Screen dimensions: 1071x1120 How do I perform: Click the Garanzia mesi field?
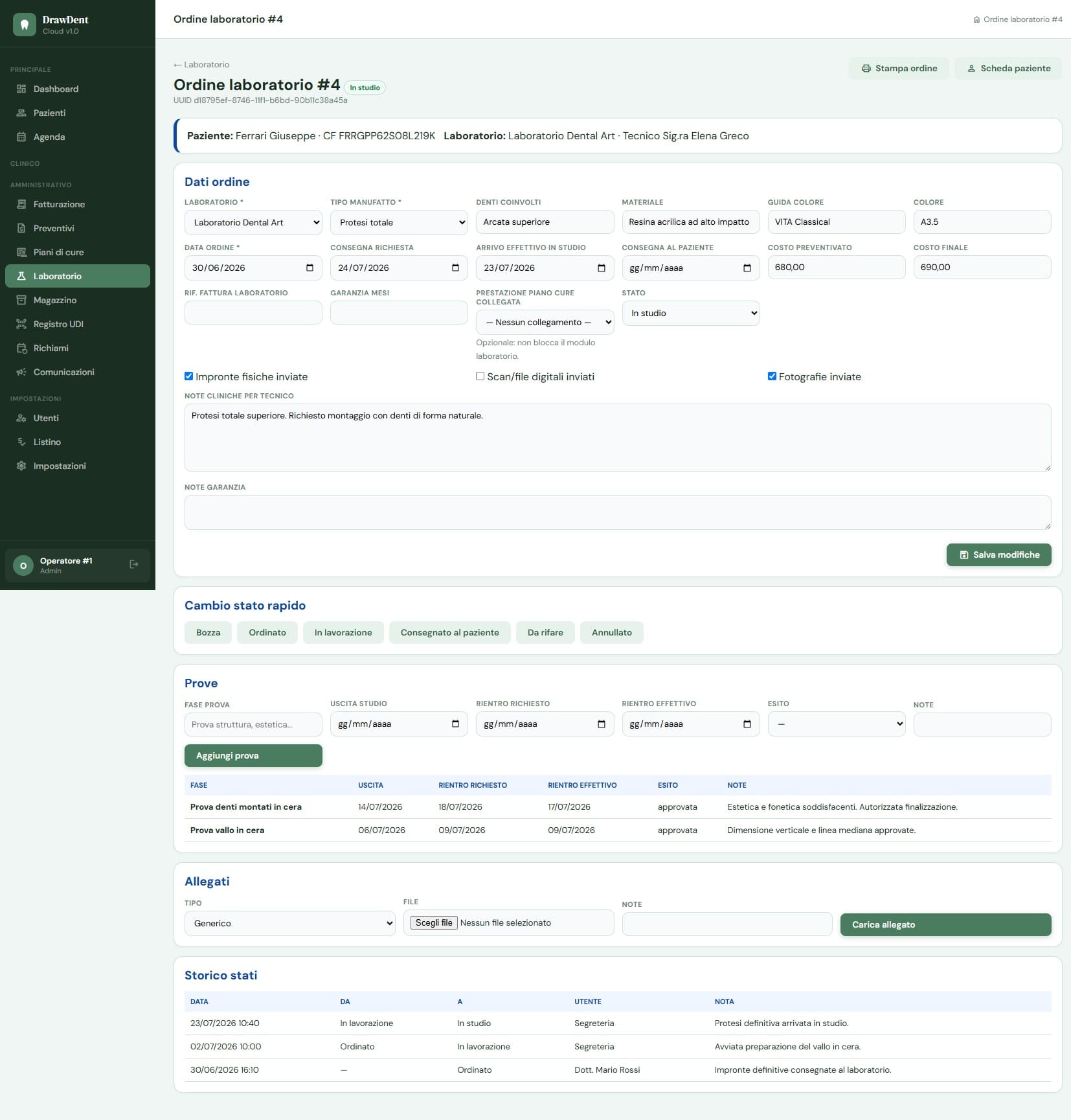[x=399, y=312]
